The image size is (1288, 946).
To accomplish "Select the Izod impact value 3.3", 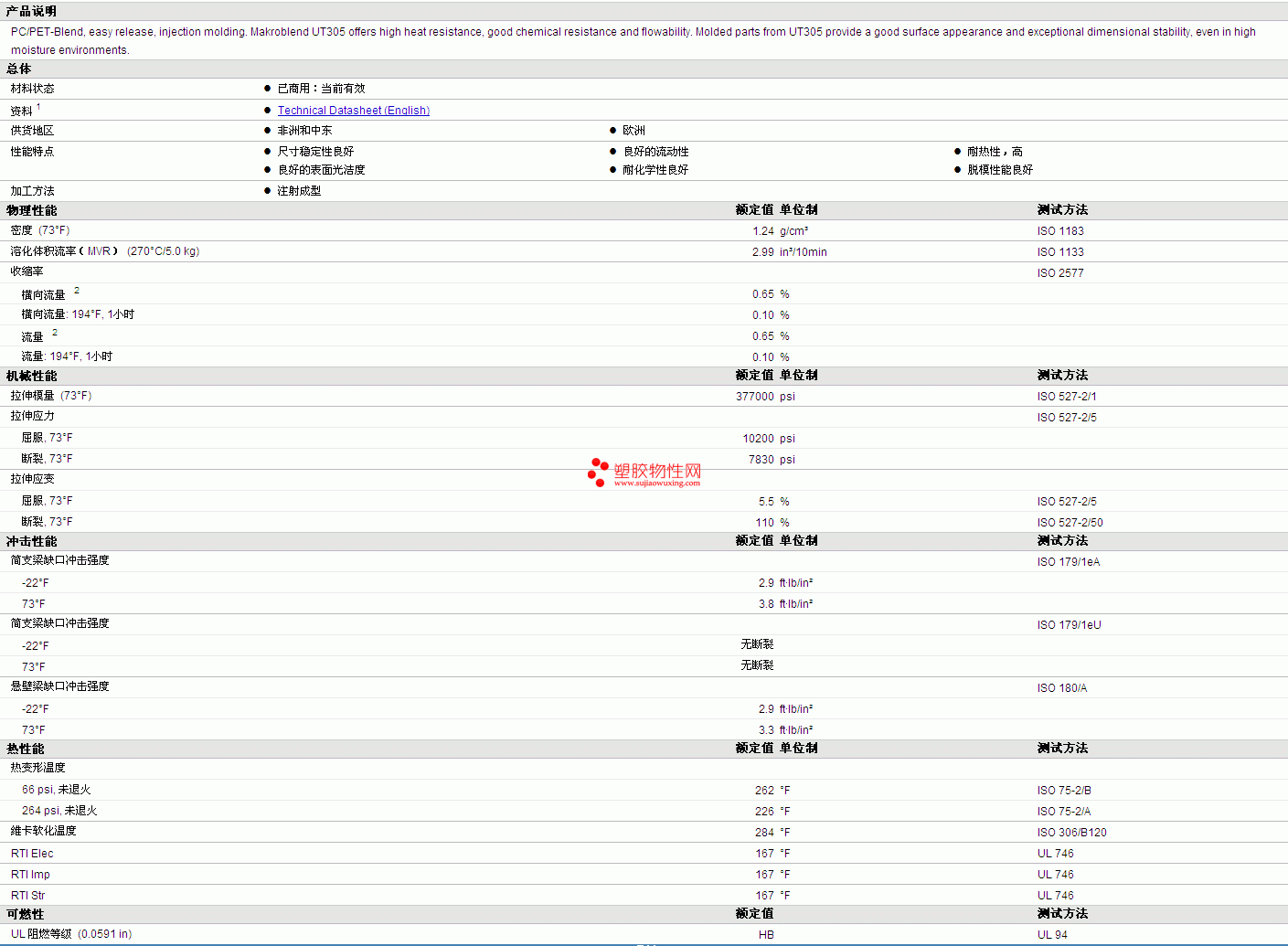I will 766,730.
